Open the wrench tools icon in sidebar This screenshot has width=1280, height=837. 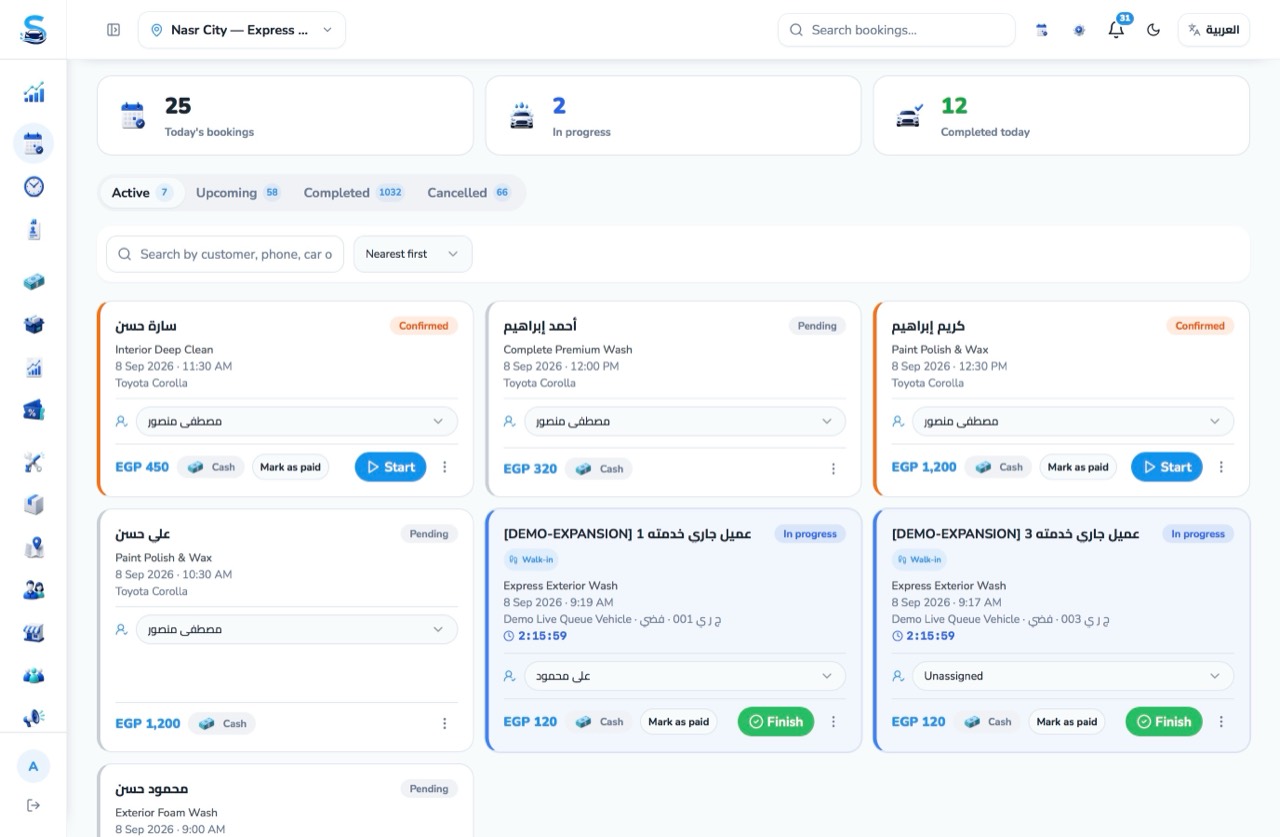(34, 462)
